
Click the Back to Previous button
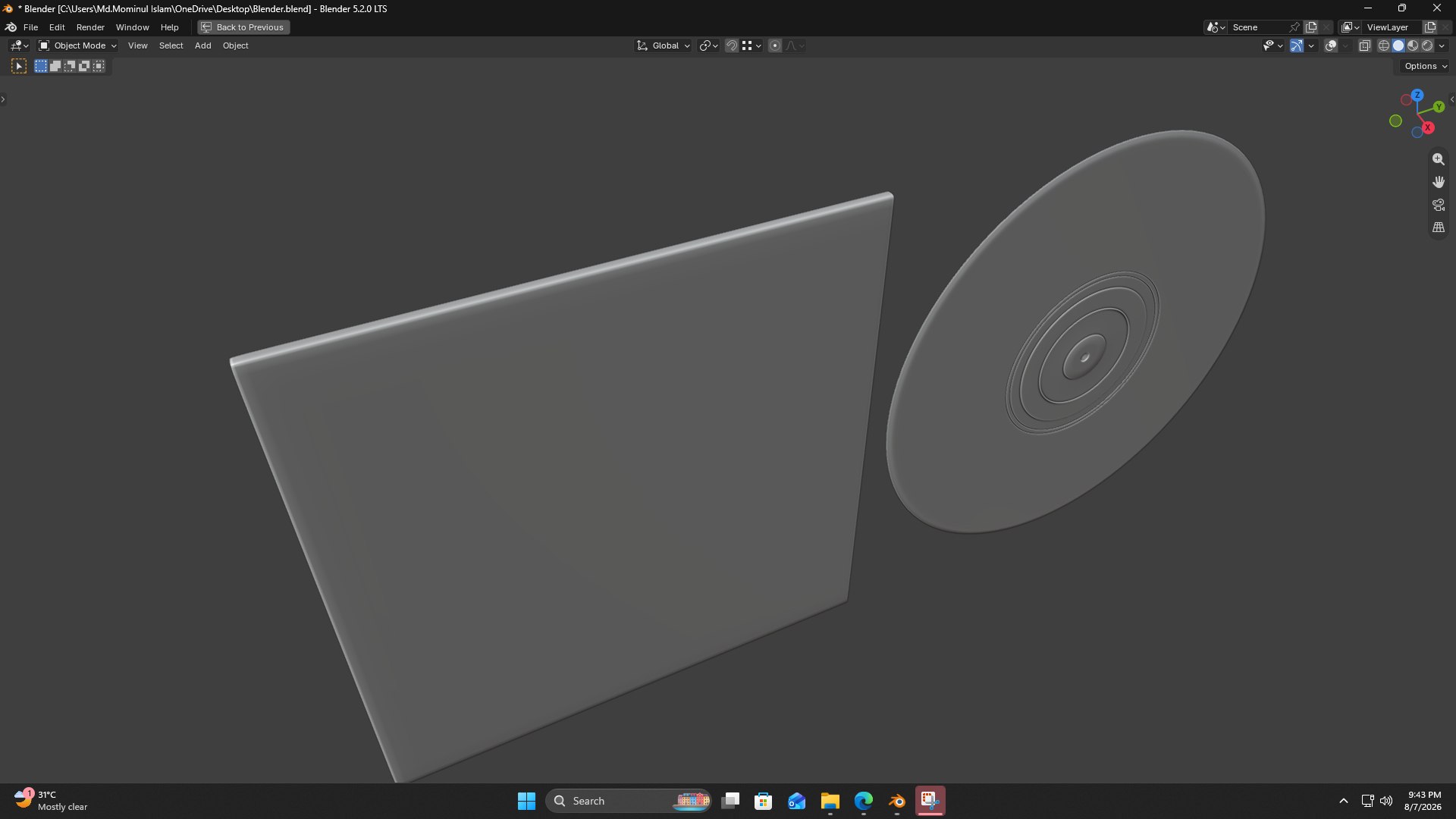[243, 27]
